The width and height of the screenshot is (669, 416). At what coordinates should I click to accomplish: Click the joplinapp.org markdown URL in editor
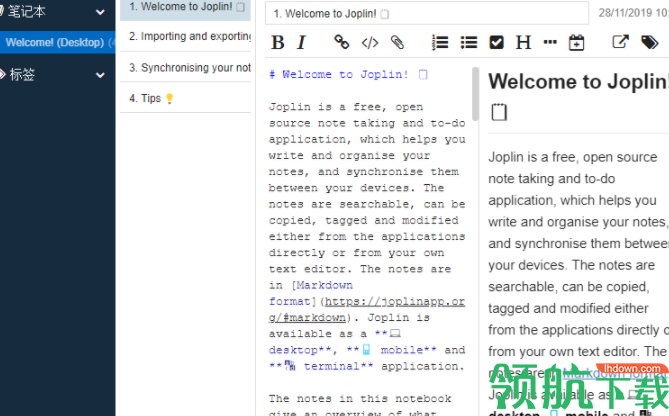tap(367, 309)
